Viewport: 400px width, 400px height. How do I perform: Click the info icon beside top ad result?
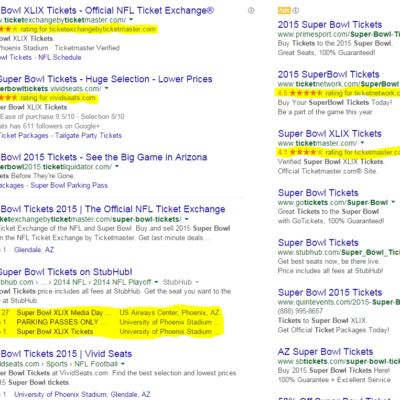tap(251, 11)
